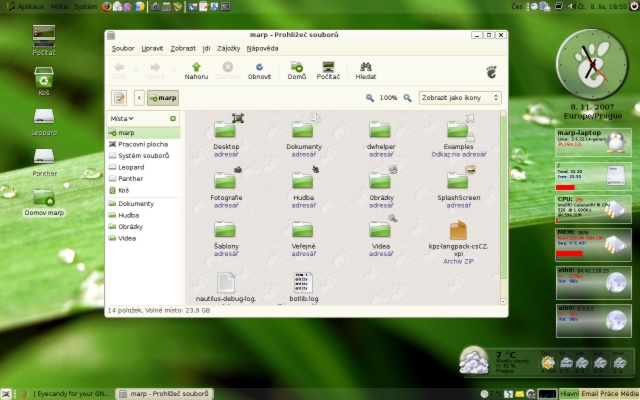Screen dimensions: 640x400
Task: Open the Videa bookmark in the sidebar
Action: (x=144, y=238)
